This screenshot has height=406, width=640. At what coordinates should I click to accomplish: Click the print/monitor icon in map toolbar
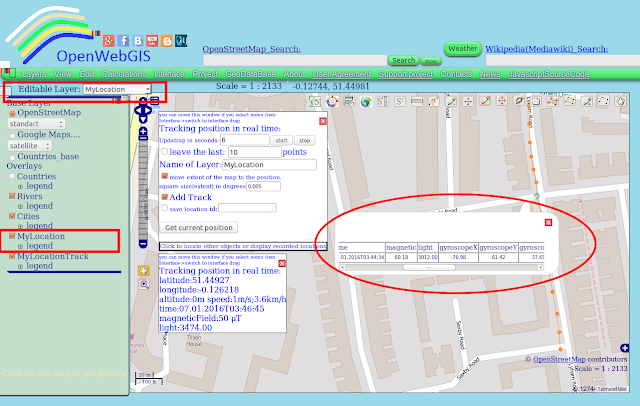(x=349, y=101)
